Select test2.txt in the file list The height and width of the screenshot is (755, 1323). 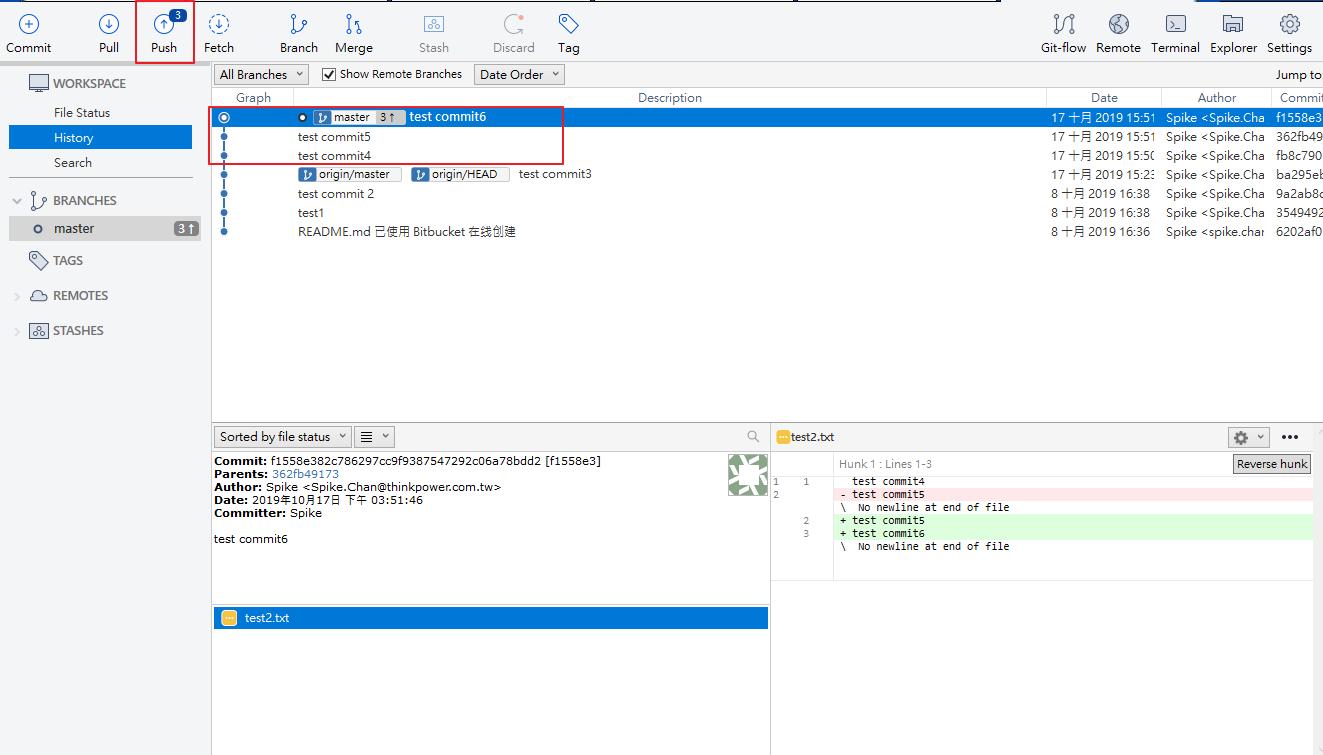coord(491,618)
